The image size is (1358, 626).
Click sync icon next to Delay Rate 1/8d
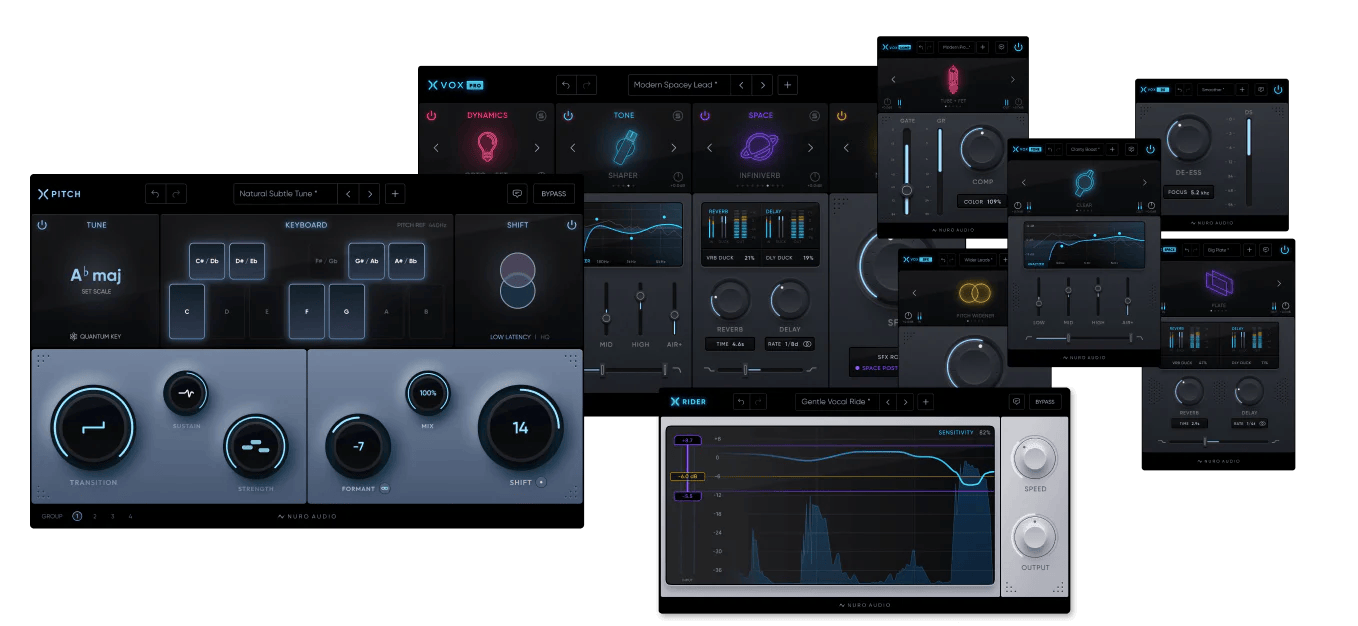807,343
